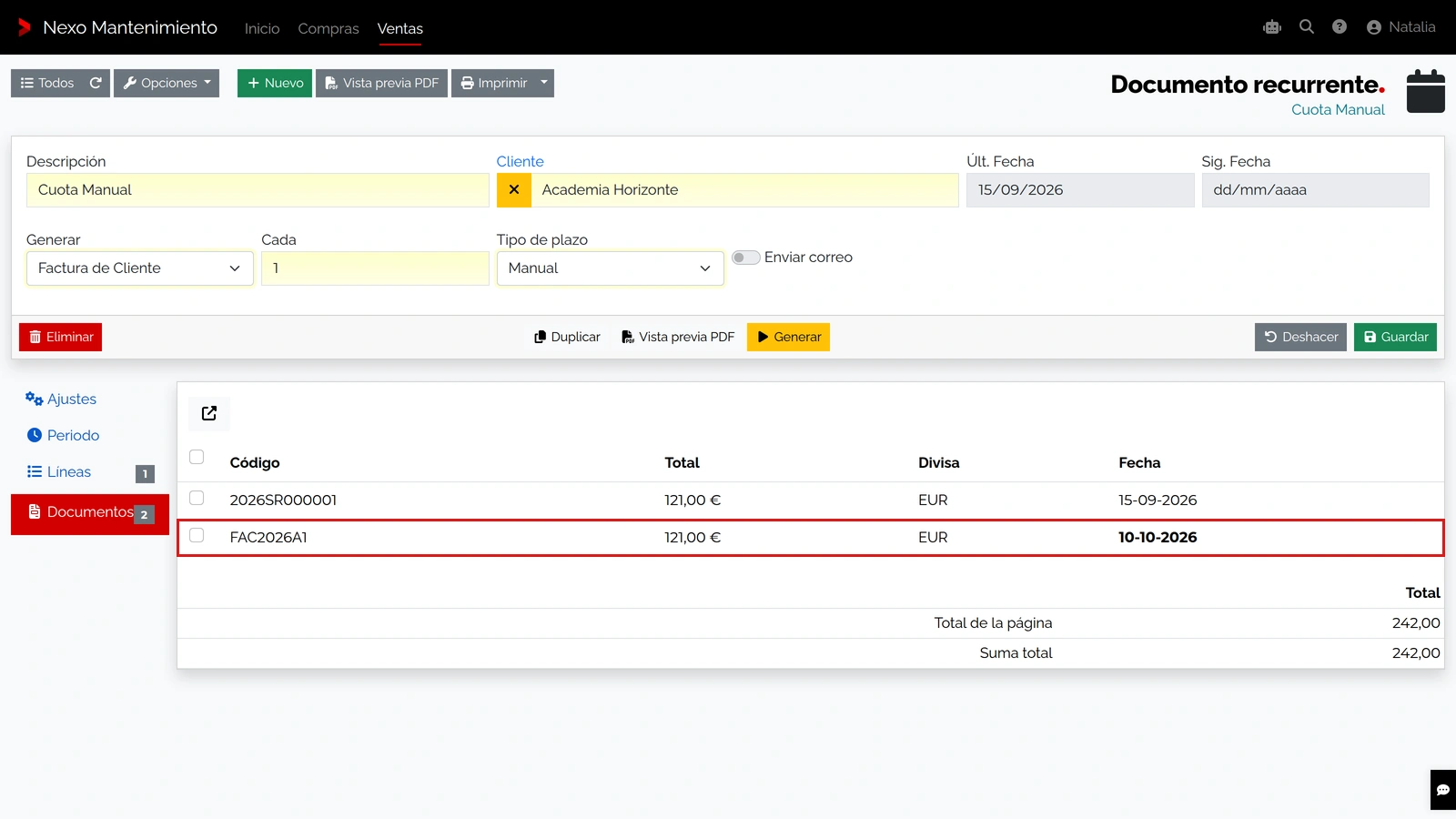Open the search magnifier icon
Viewport: 1456px width, 819px height.
(x=1307, y=27)
